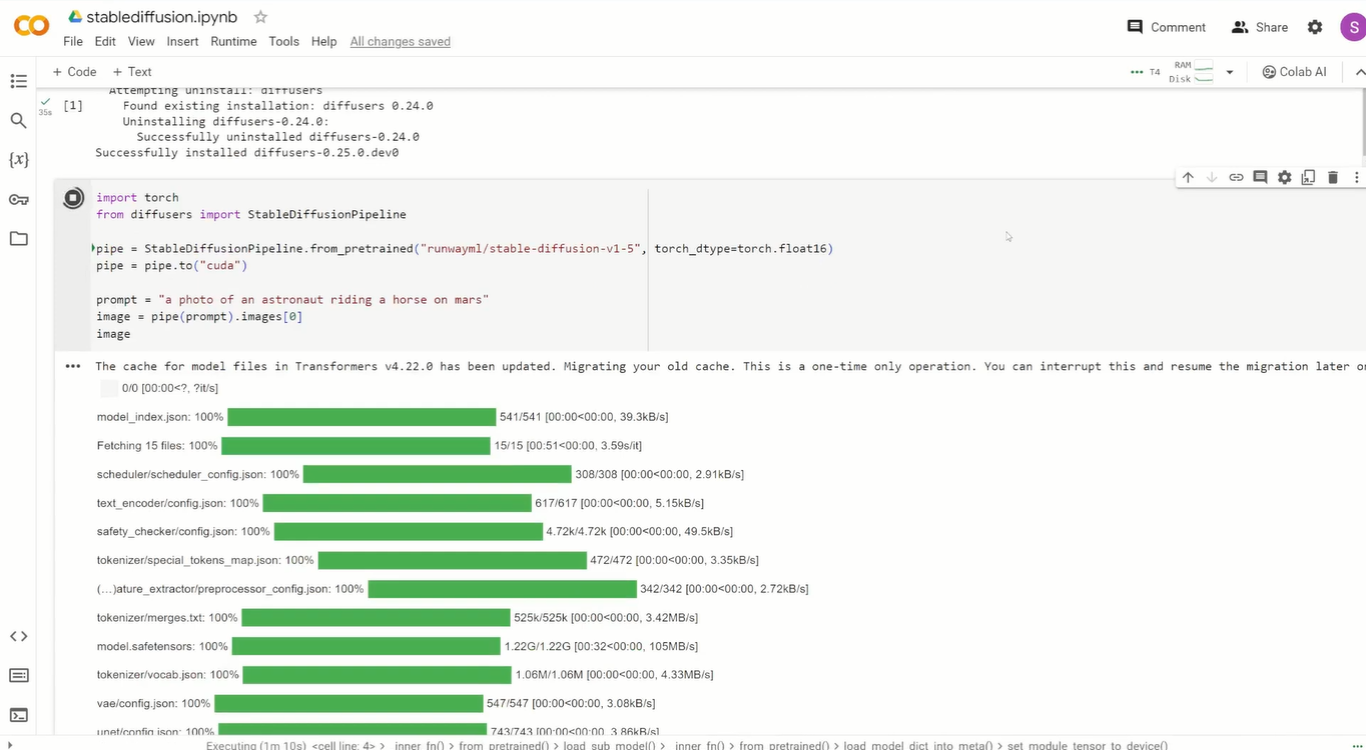The image size is (1366, 750).
Task: Open the Runtime menu
Action: click(x=233, y=42)
